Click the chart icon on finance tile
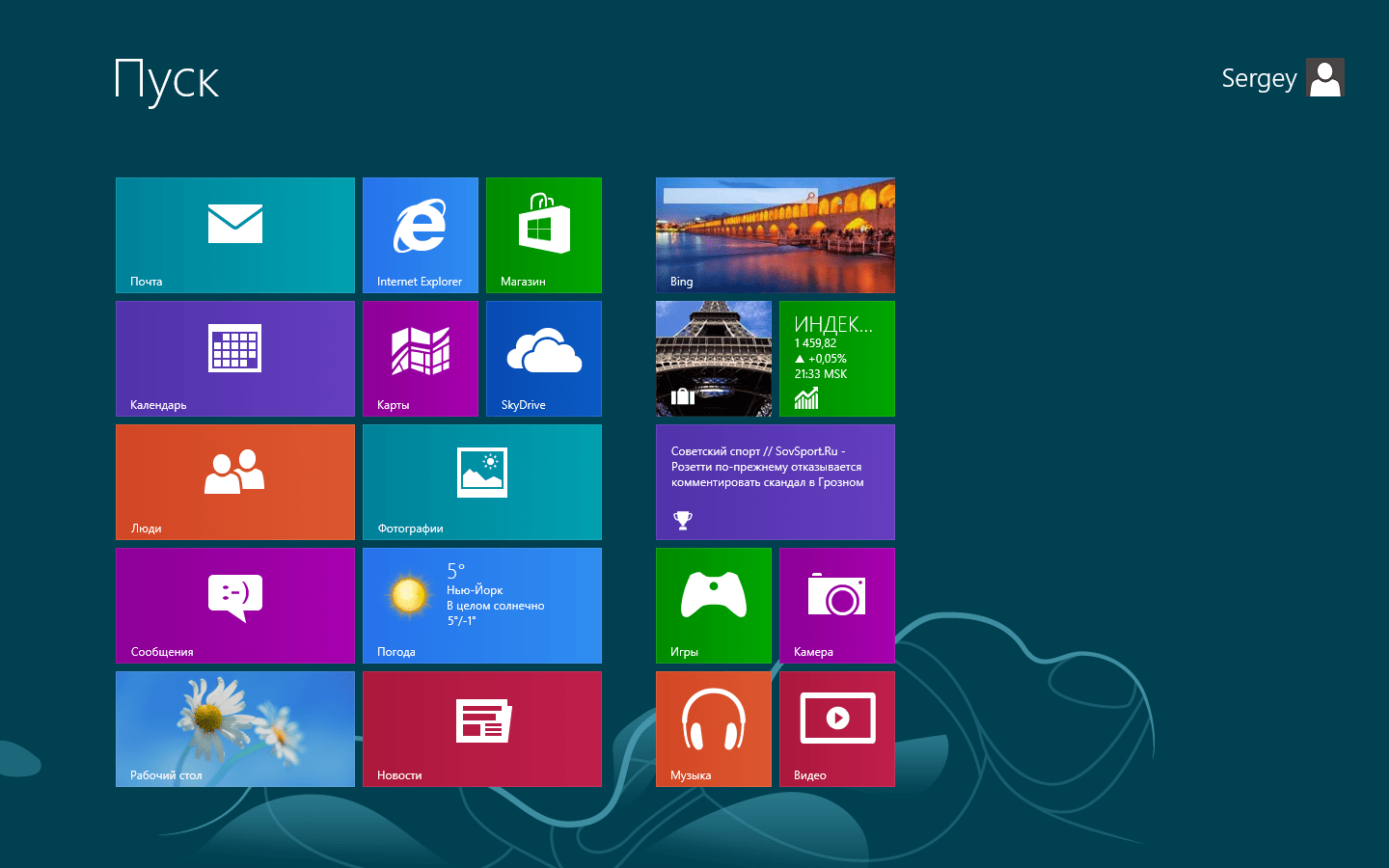This screenshot has height=868, width=1389. click(806, 397)
